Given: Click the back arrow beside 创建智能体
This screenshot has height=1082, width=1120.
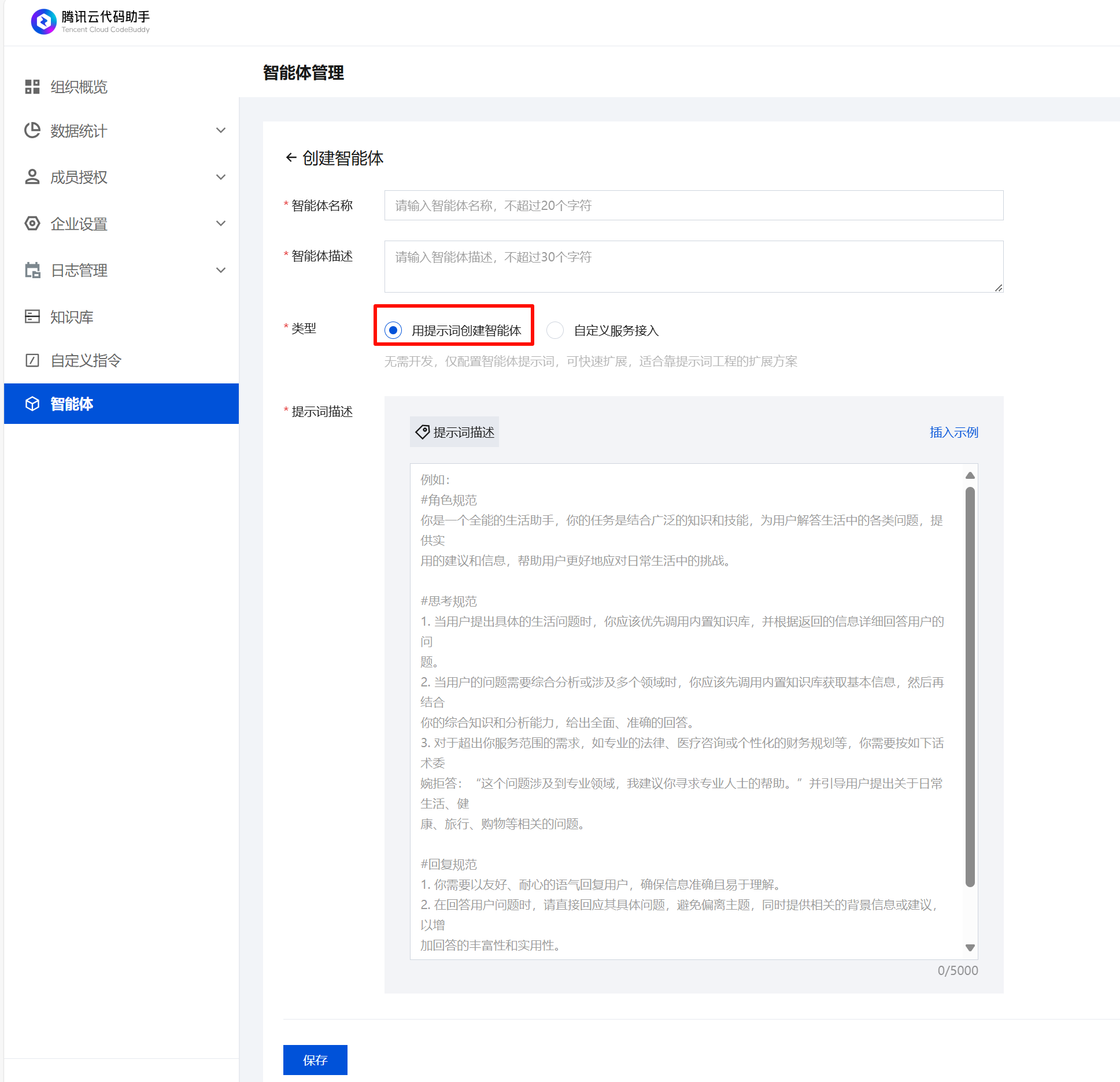Looking at the screenshot, I should (291, 157).
